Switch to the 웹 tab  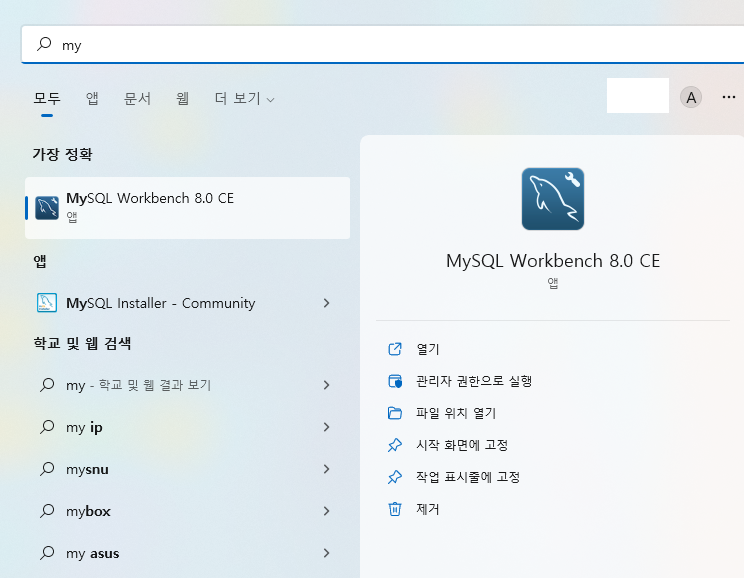(x=183, y=98)
